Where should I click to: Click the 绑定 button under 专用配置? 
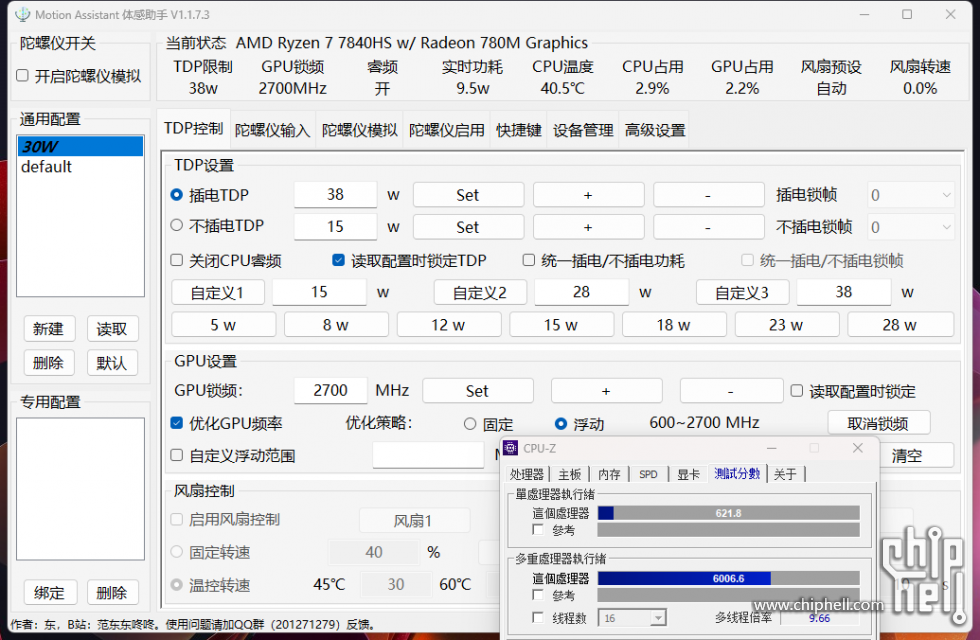tap(49, 592)
